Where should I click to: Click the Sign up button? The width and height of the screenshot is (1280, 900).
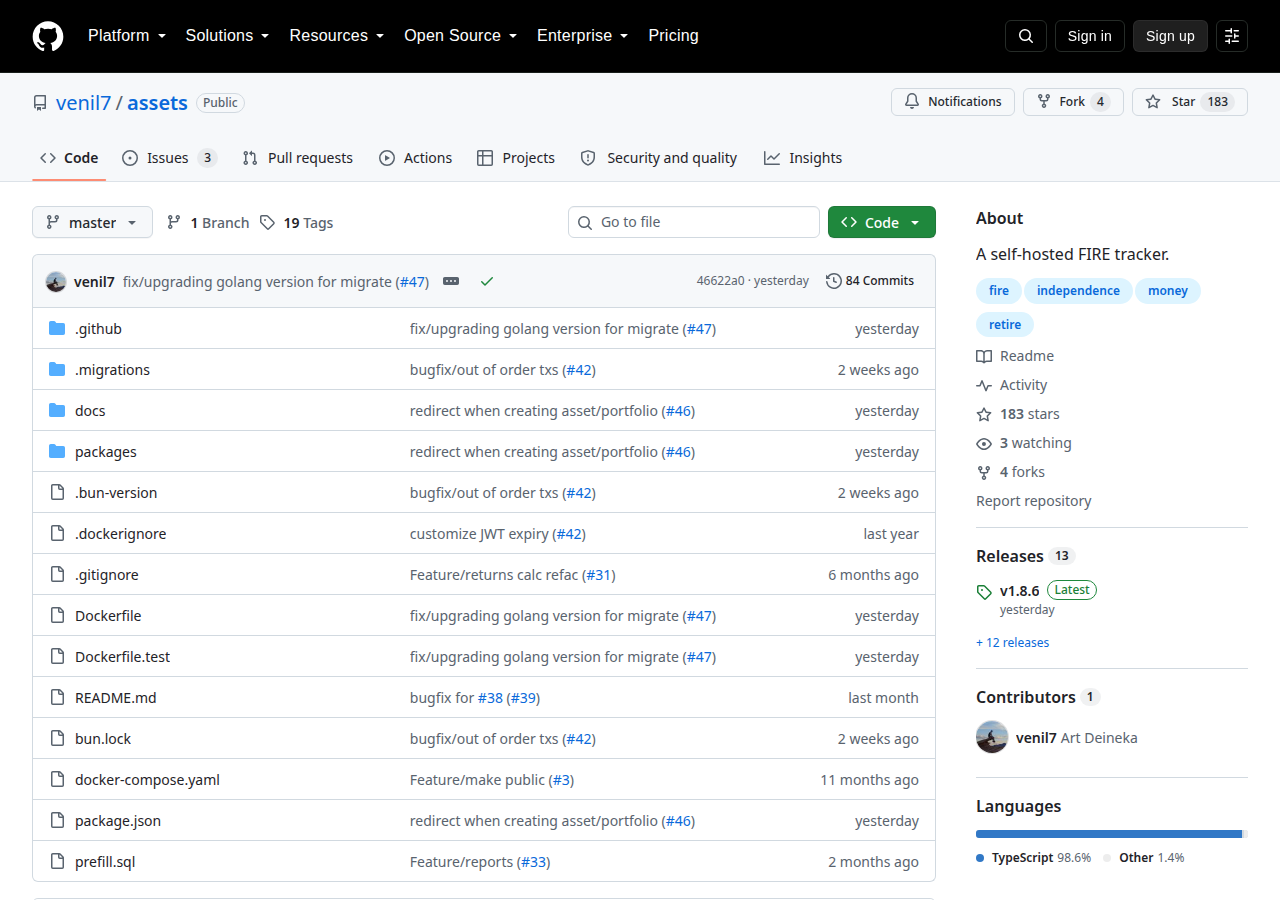point(1170,36)
